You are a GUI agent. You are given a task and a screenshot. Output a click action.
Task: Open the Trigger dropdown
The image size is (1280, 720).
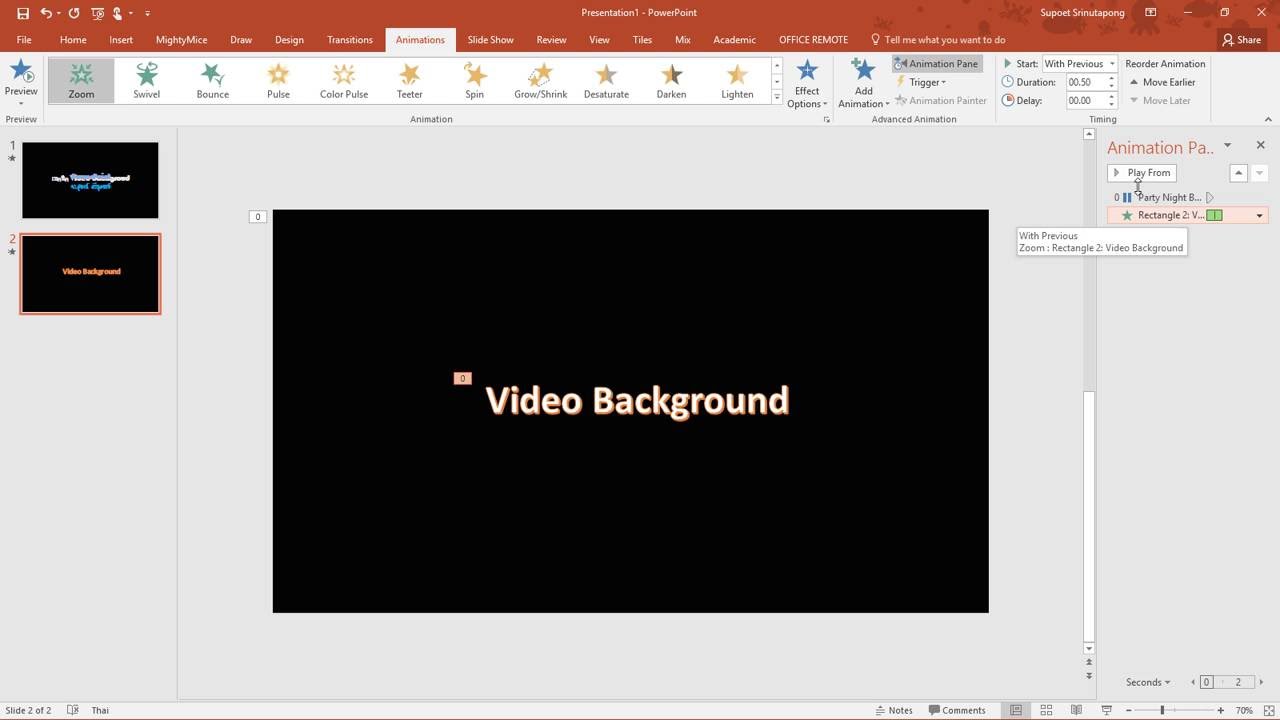pyautogui.click(x=921, y=82)
